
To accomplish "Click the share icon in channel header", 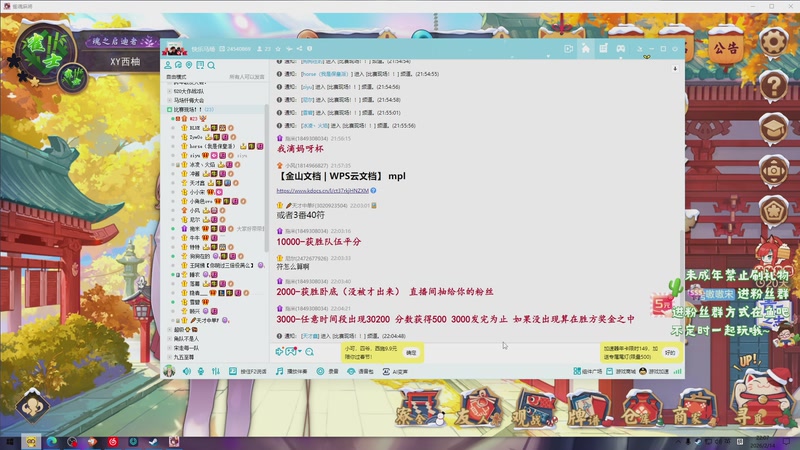I will click(299, 49).
